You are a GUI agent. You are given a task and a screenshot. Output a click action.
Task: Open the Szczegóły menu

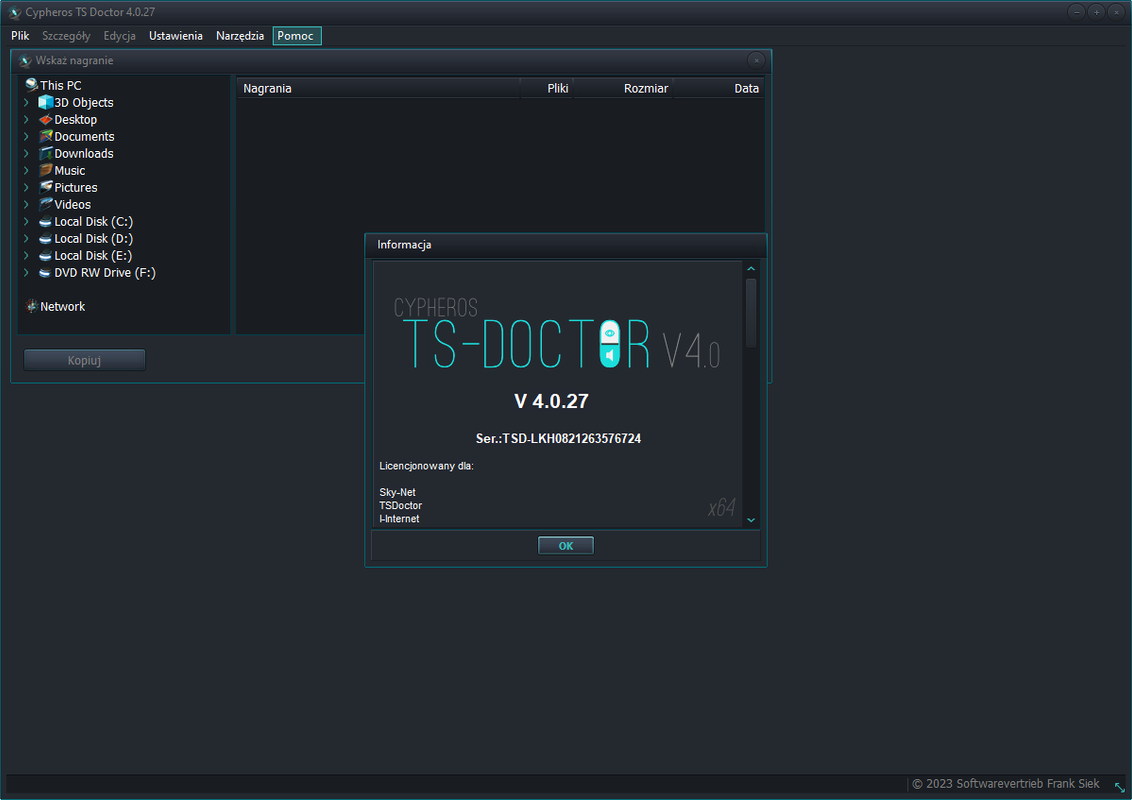66,36
